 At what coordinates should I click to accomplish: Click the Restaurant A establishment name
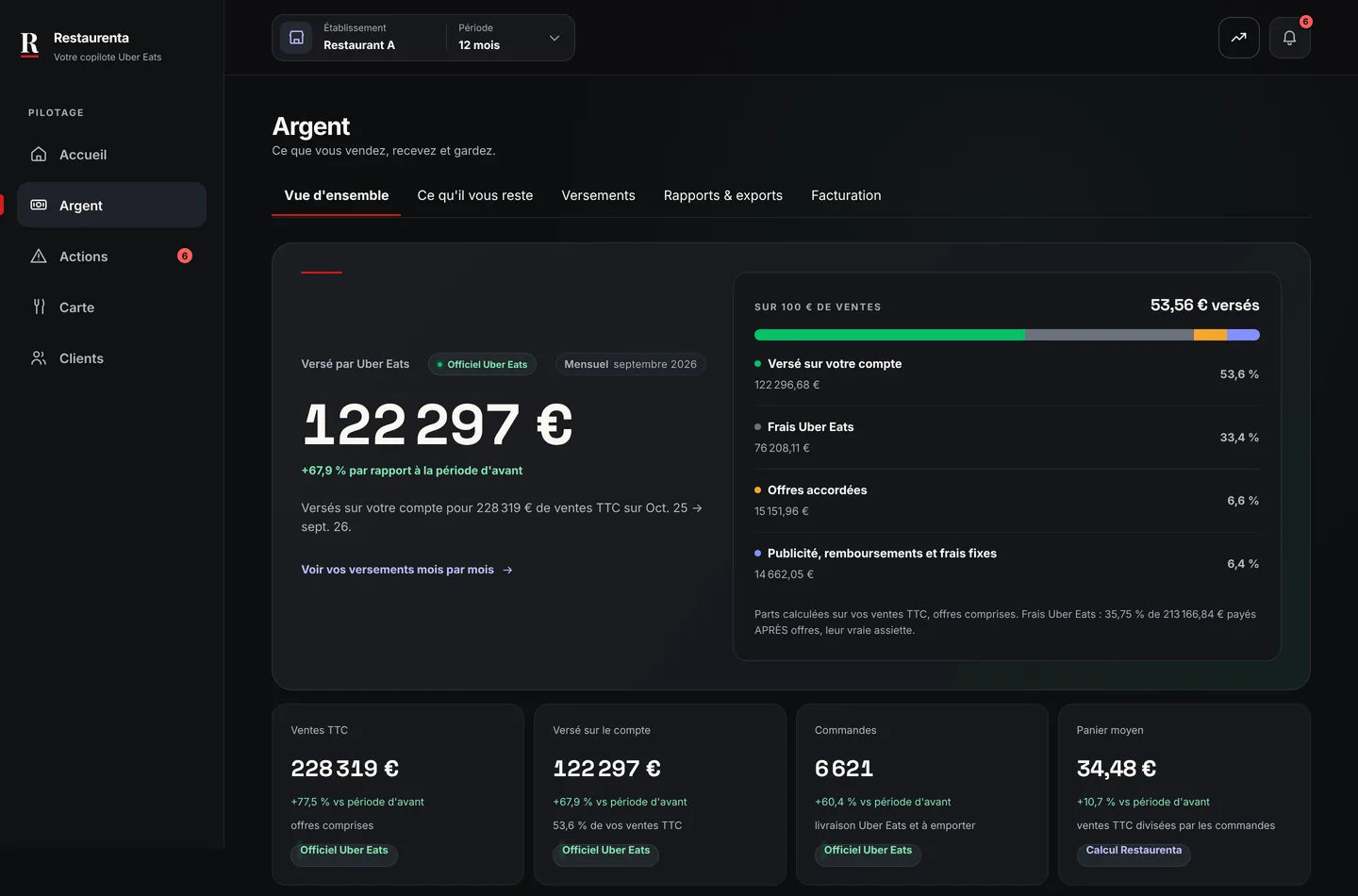[359, 45]
